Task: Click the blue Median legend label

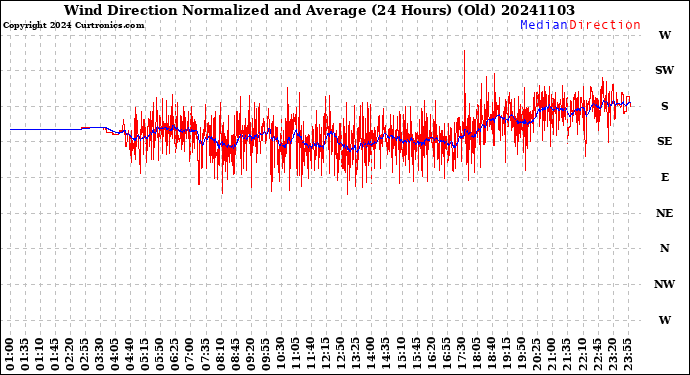Action: click(x=544, y=25)
